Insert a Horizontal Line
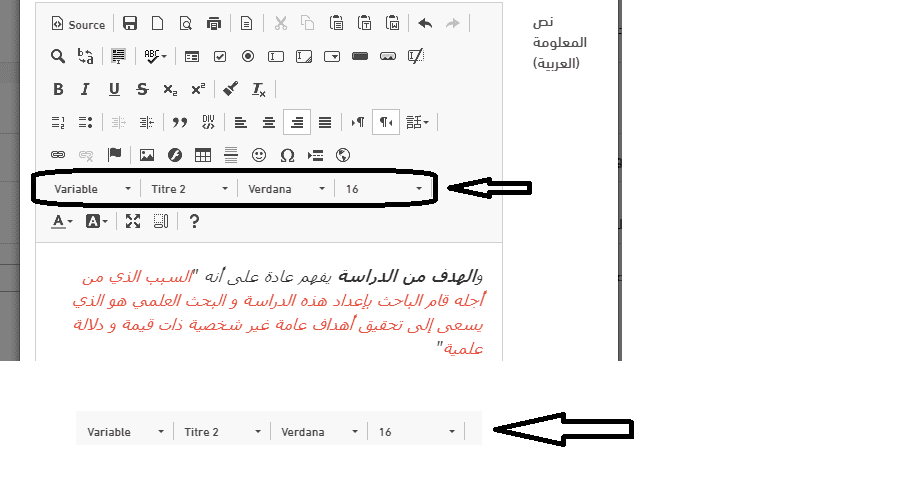The image size is (915, 494). coord(231,155)
